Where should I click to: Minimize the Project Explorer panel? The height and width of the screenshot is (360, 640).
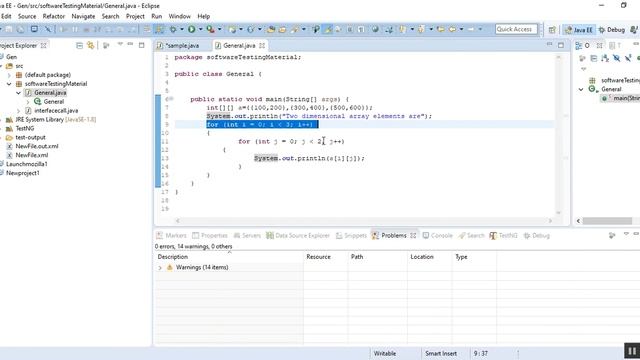(130, 44)
